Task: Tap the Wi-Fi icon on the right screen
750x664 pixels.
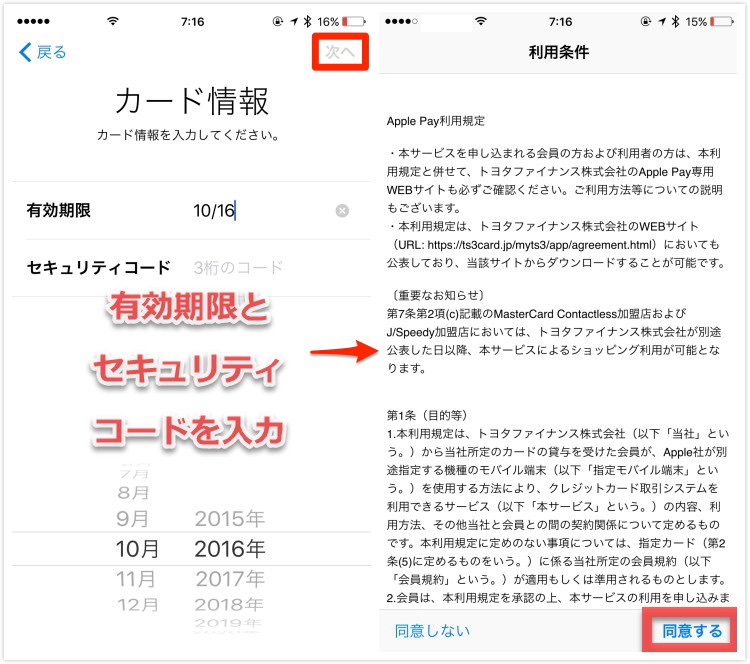Action: tap(481, 21)
